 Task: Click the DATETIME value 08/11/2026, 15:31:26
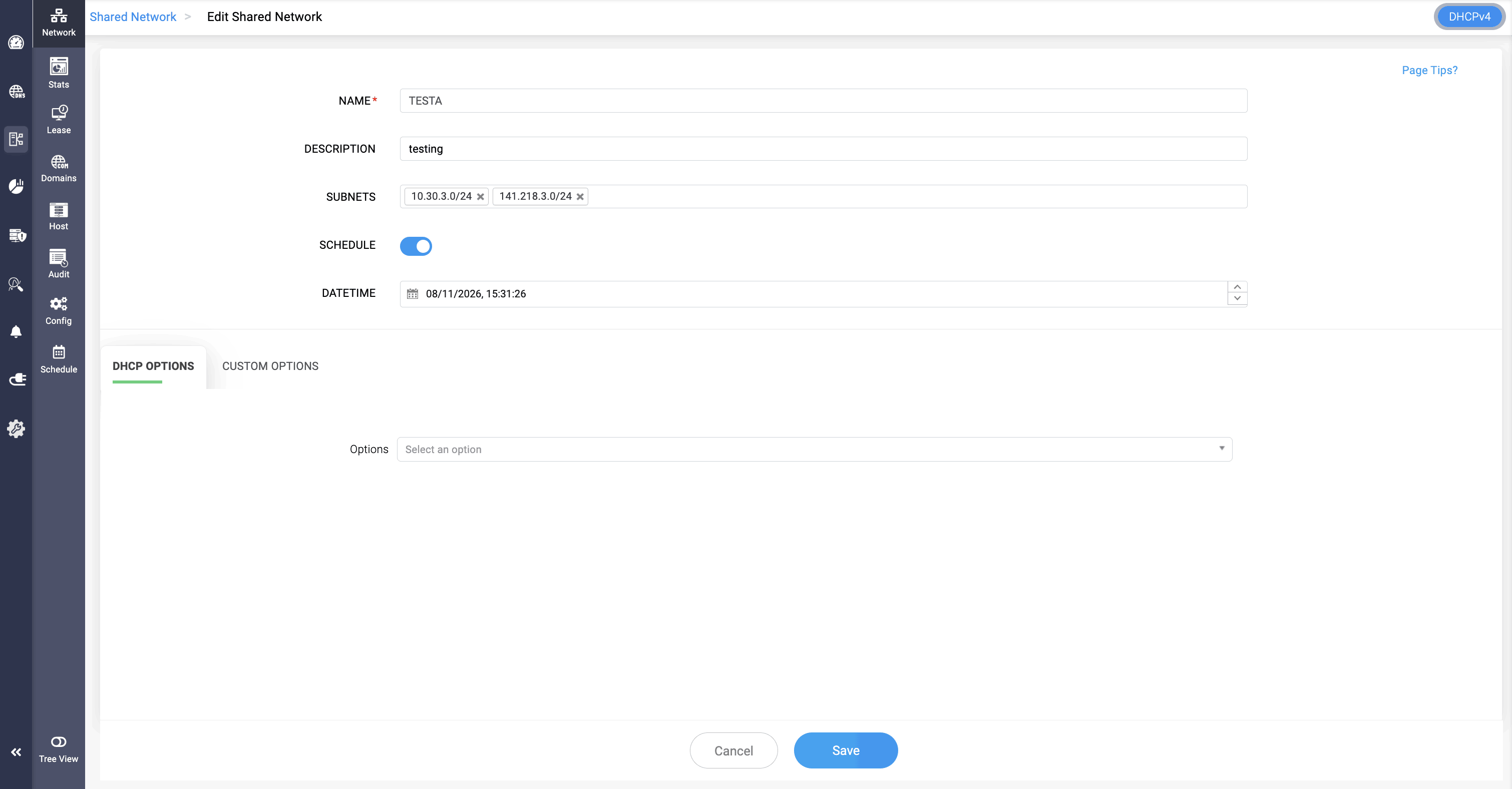click(x=476, y=293)
